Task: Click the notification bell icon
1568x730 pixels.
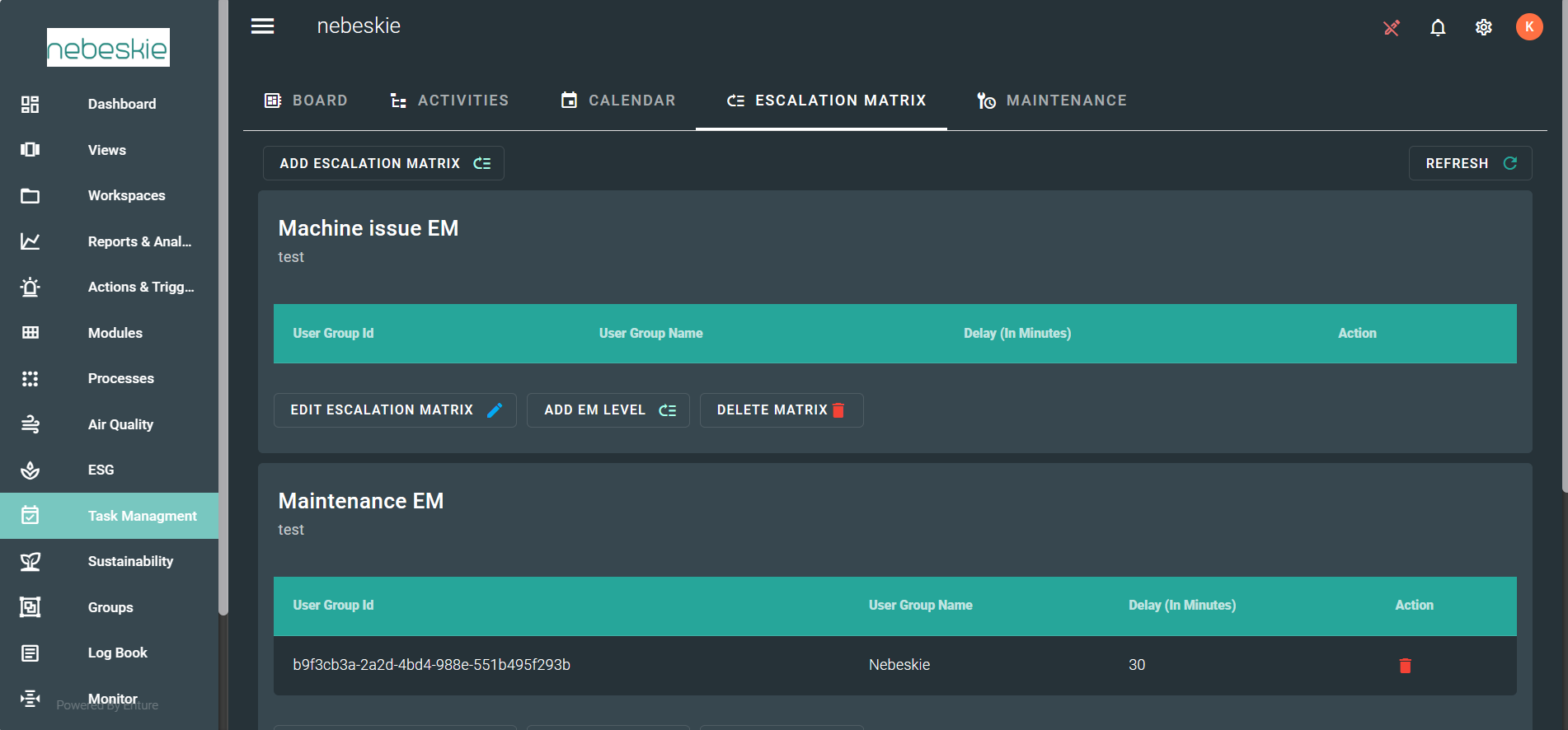Action: tap(1437, 28)
